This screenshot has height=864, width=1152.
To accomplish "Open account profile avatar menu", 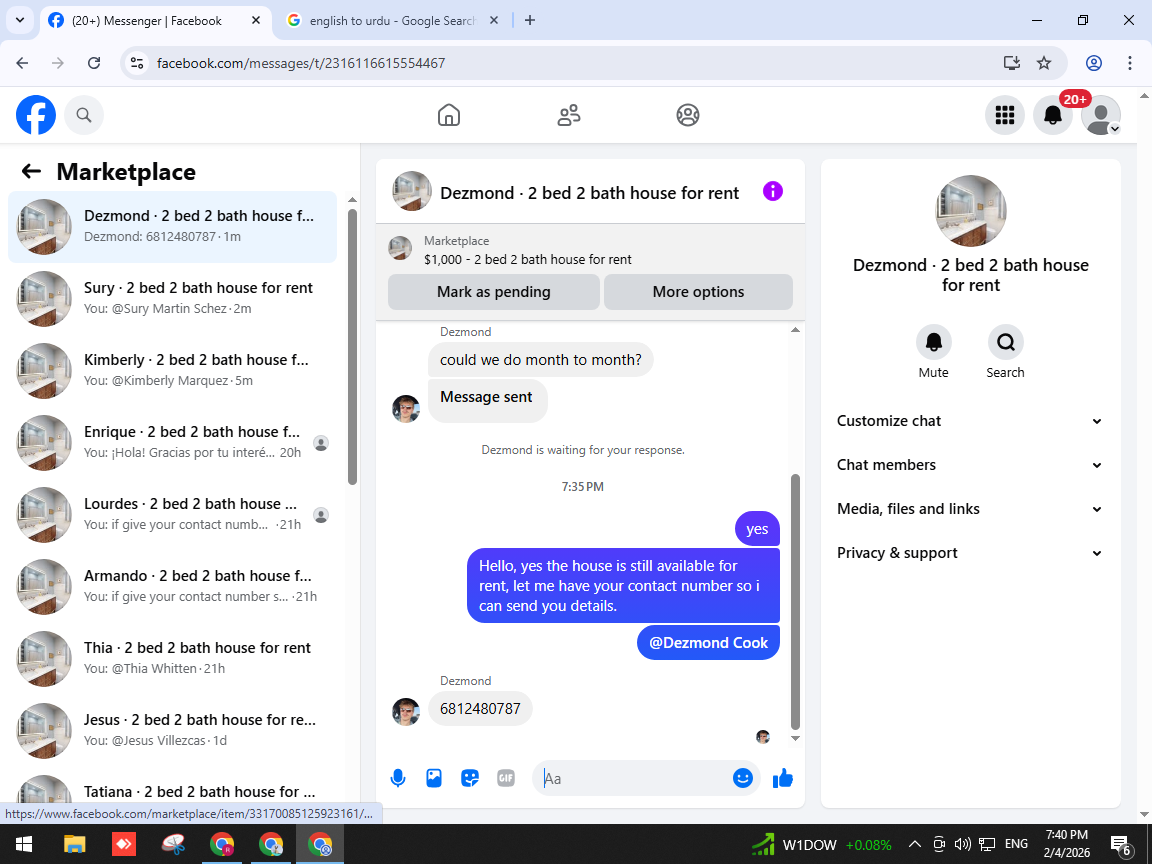I will point(1101,115).
